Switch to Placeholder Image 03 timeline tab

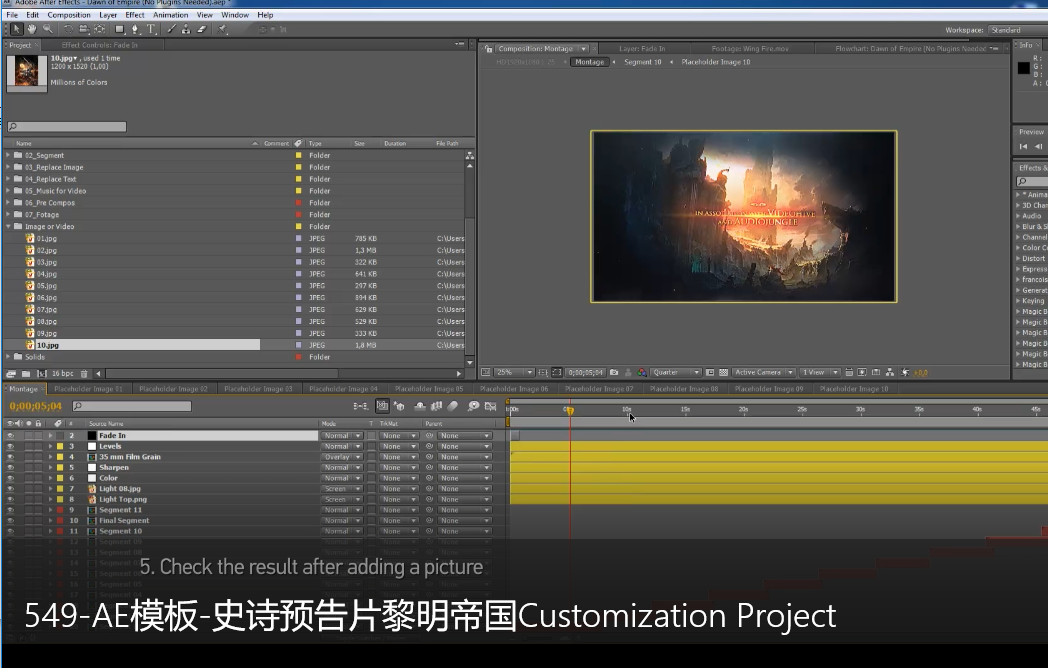click(x=258, y=388)
